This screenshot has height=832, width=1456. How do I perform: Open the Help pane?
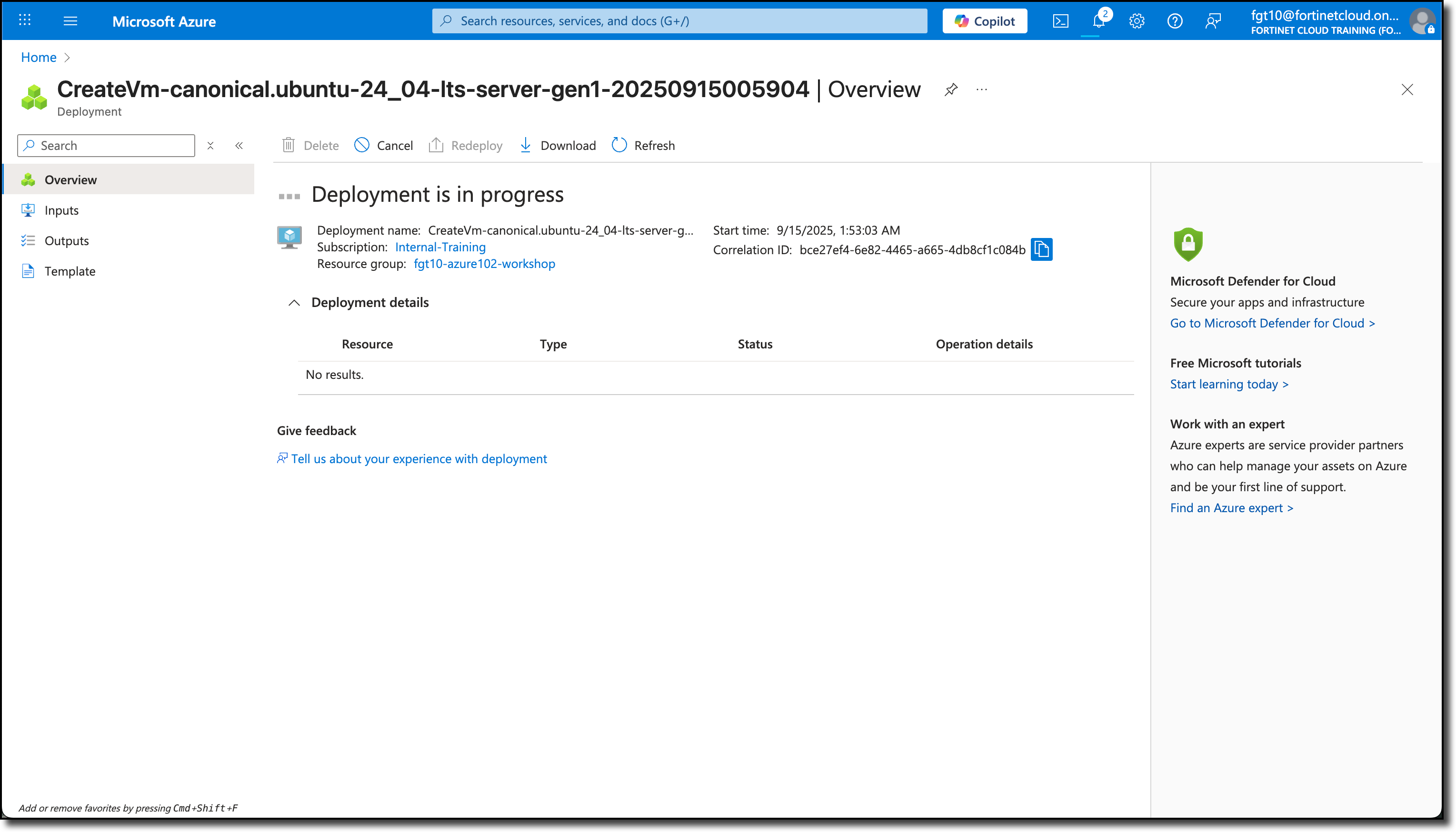tap(1175, 20)
